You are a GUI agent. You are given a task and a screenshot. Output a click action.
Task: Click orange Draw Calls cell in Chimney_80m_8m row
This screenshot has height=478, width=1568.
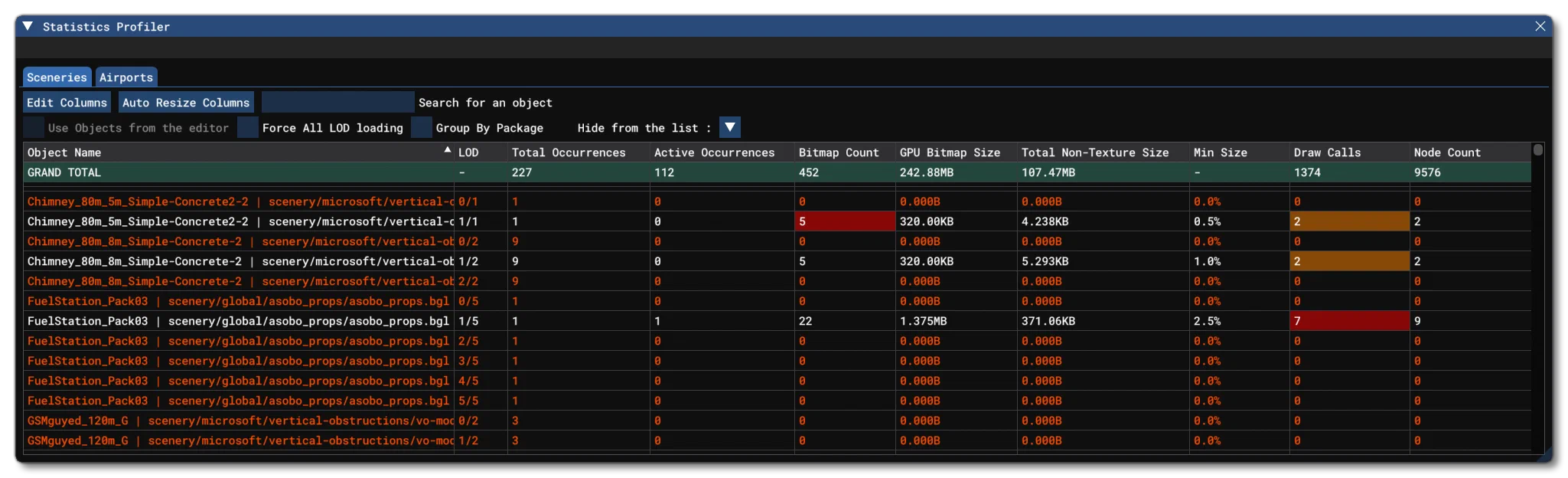coord(1350,261)
